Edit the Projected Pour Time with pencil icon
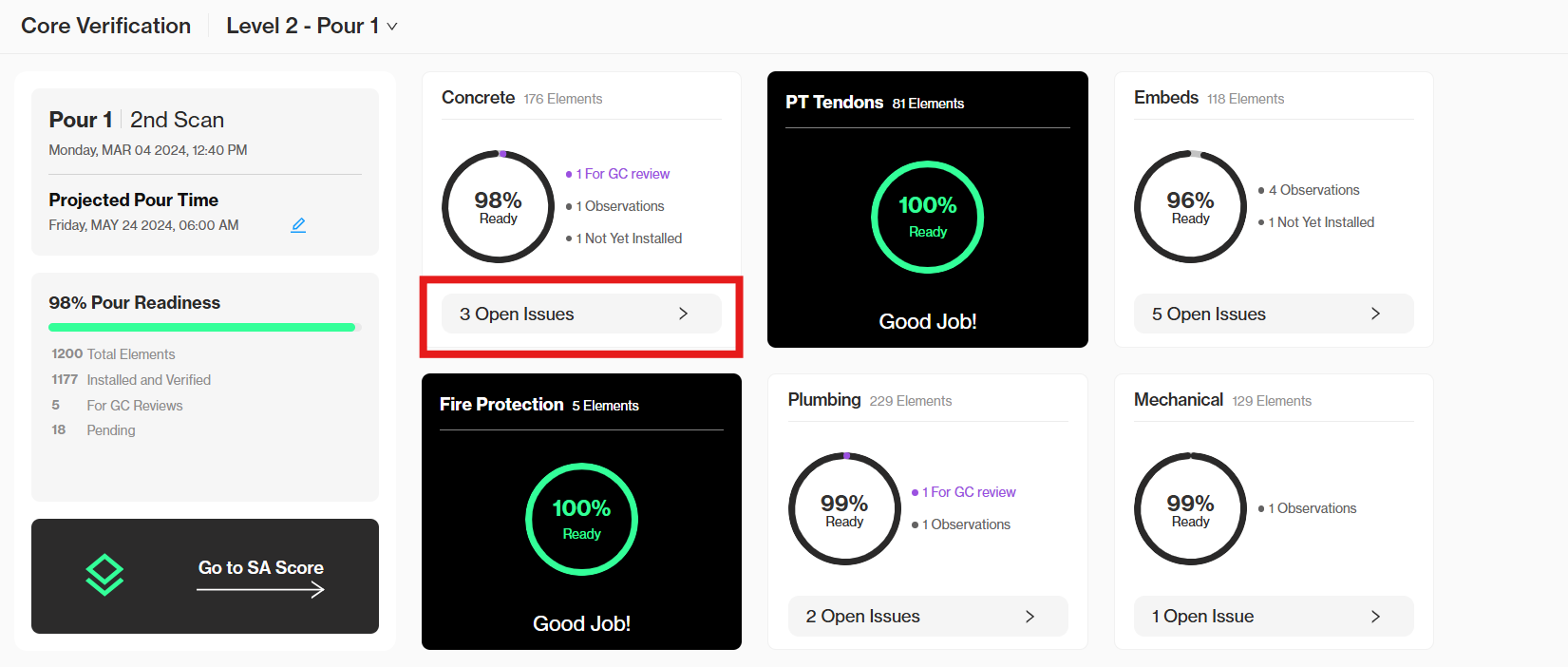 point(298,225)
